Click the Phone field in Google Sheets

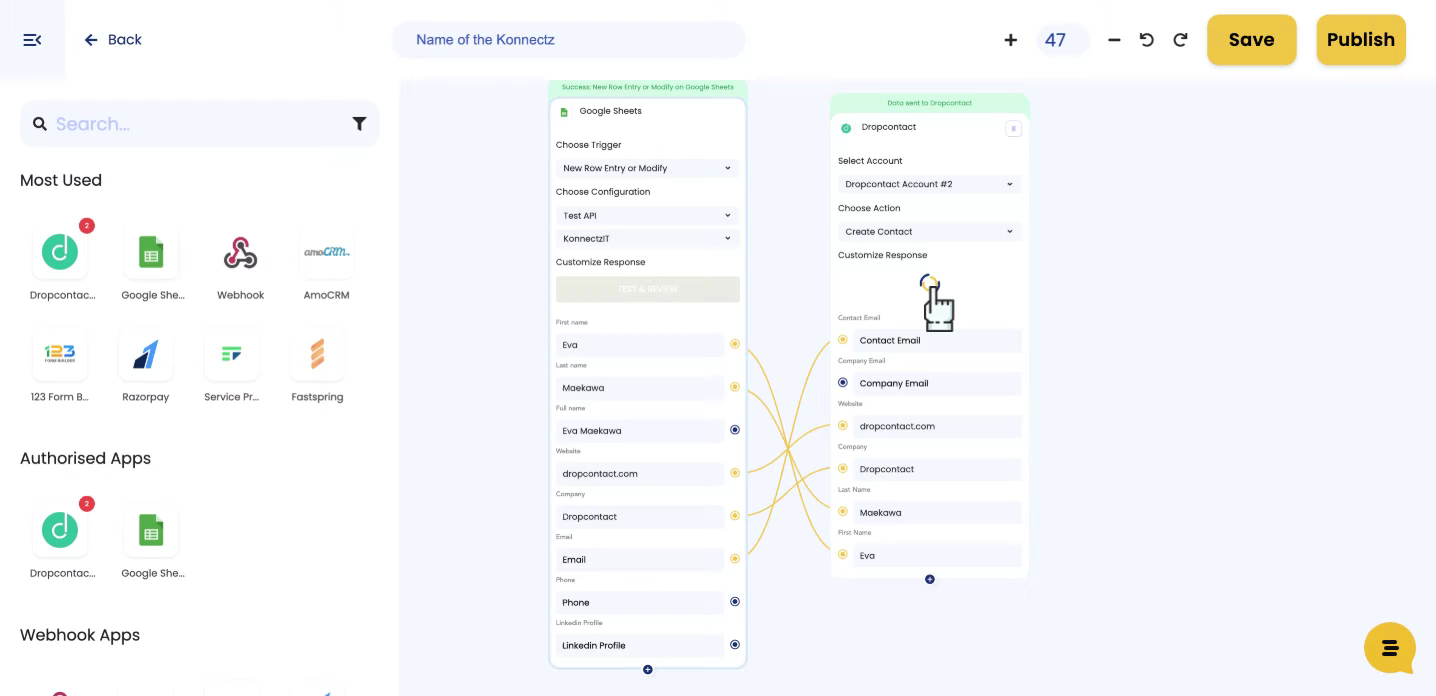coord(640,602)
